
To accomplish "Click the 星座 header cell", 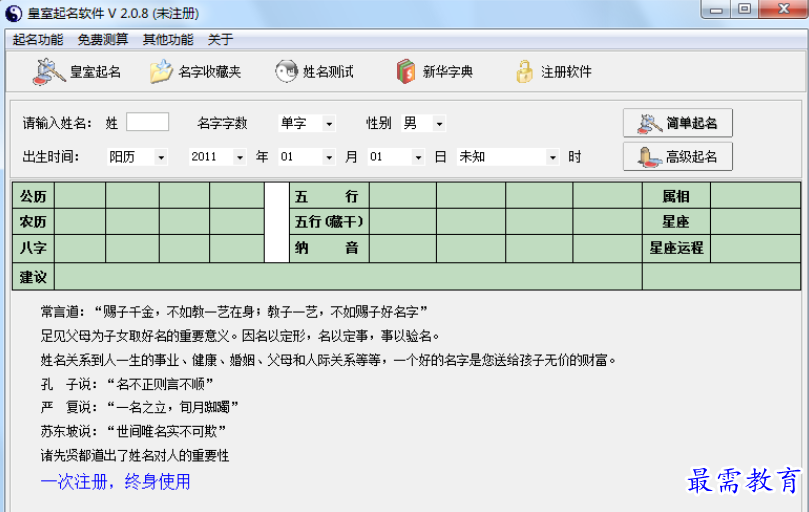I will pyautogui.click(x=676, y=222).
